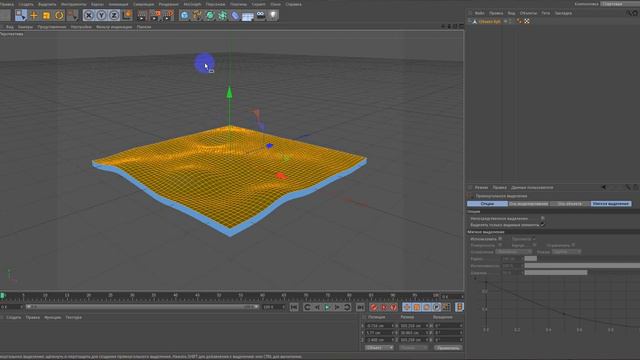Open the third attribute tab before Мягкое выделение
This screenshot has width=640, height=360.
pos(570,203)
